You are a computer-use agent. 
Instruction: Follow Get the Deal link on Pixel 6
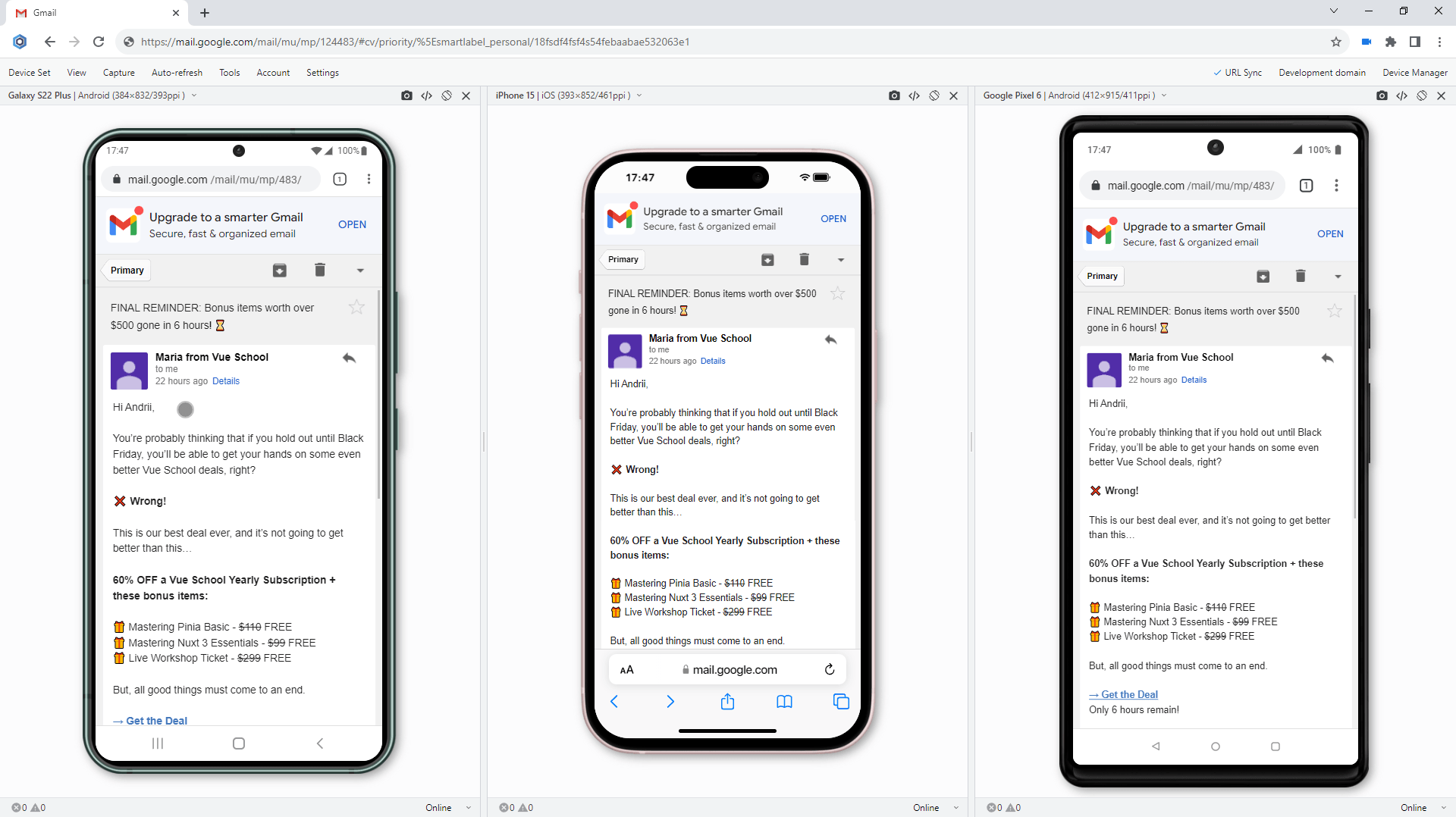pyautogui.click(x=1123, y=694)
